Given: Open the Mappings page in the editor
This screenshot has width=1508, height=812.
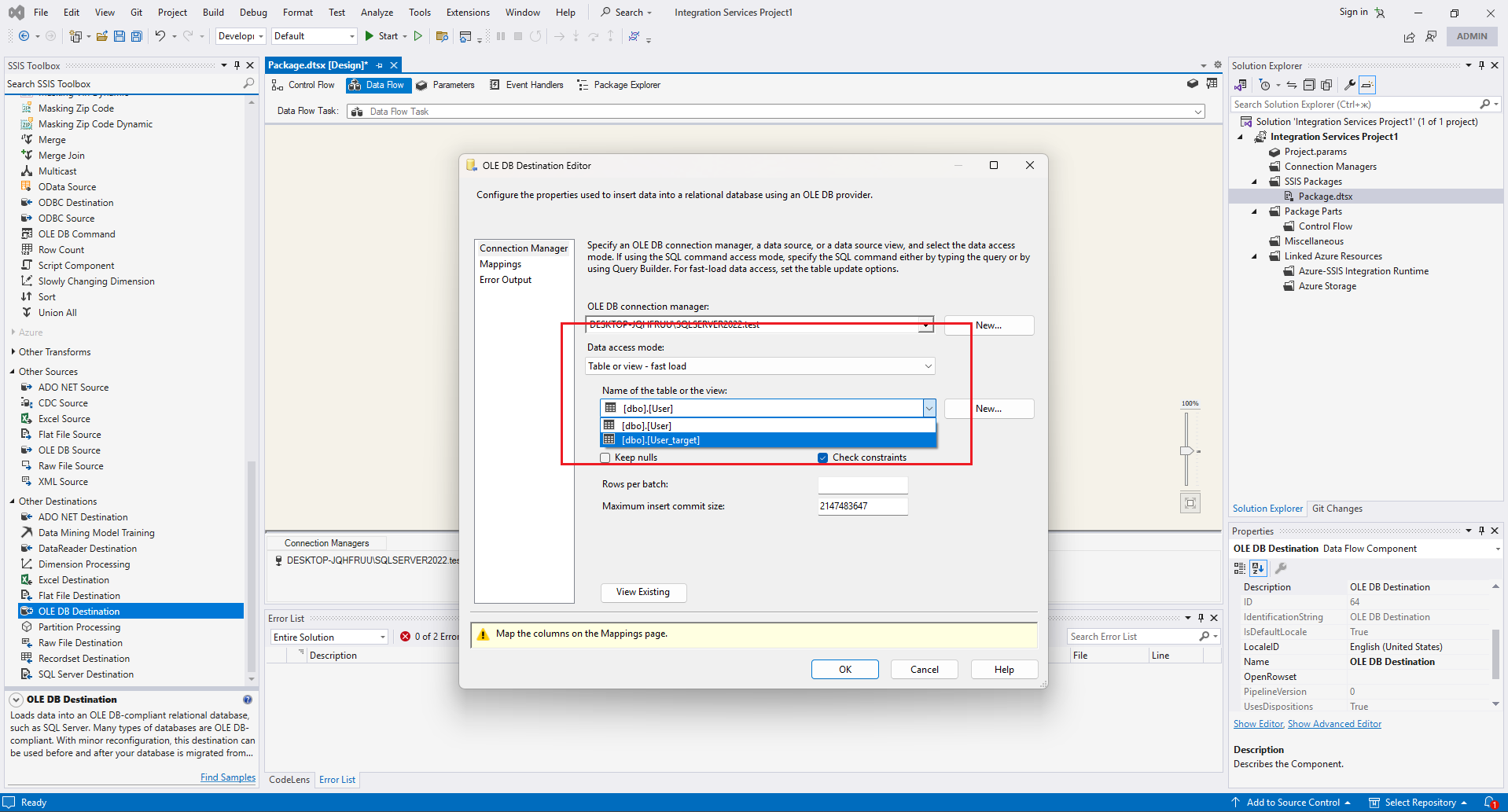Looking at the screenshot, I should point(500,264).
